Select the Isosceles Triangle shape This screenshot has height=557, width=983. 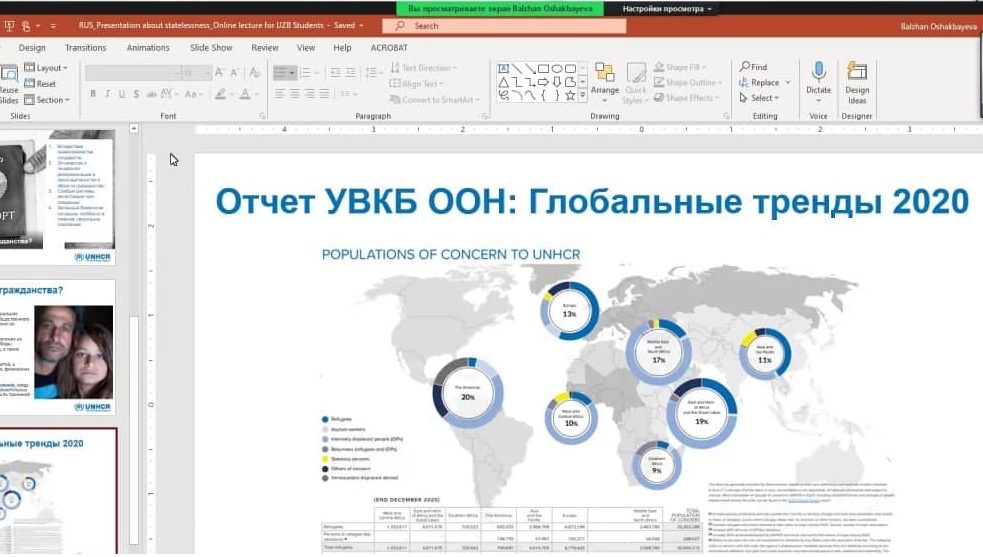(x=503, y=82)
